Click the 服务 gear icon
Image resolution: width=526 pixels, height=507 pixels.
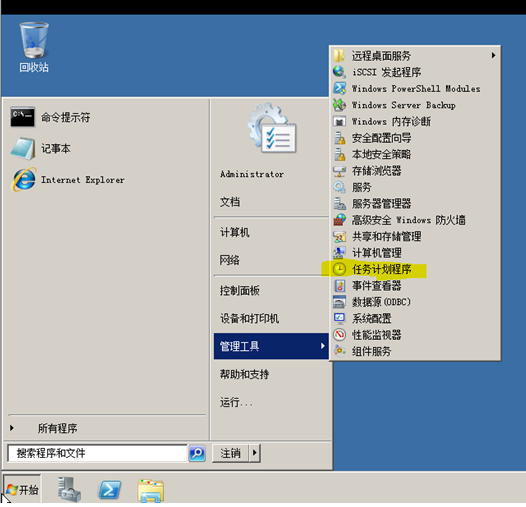(x=339, y=187)
